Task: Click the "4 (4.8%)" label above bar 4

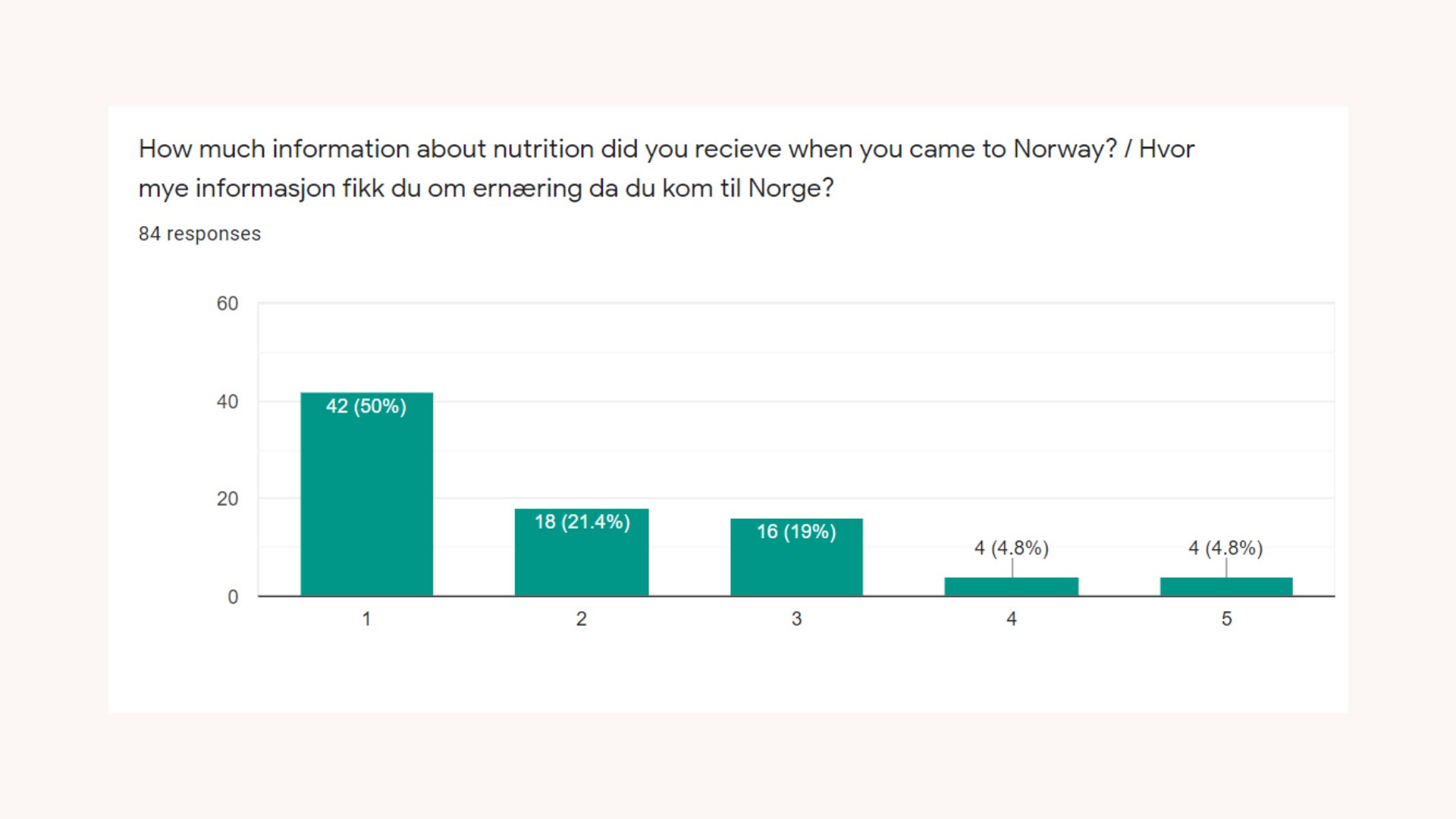Action: [x=1011, y=548]
